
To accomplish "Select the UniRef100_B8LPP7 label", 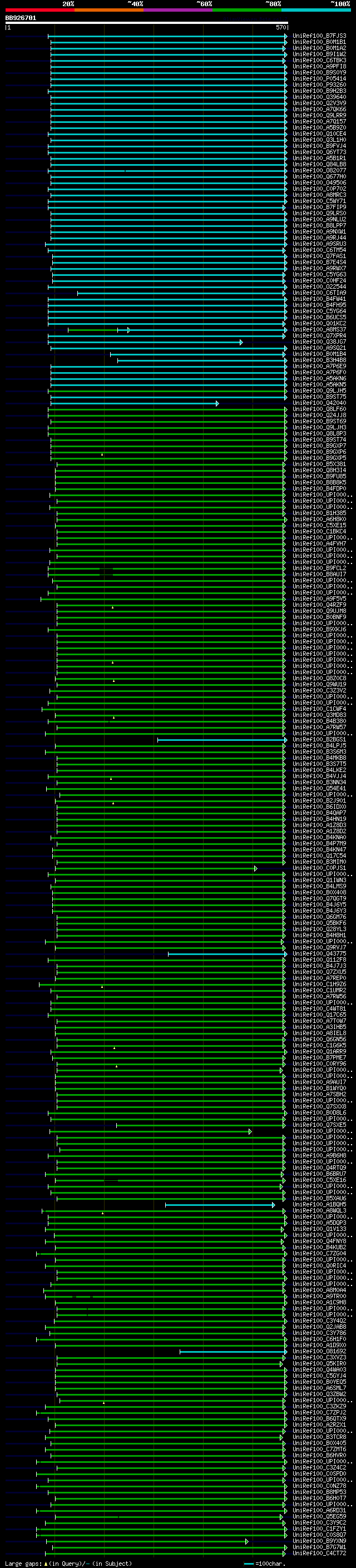I will pos(319,226).
